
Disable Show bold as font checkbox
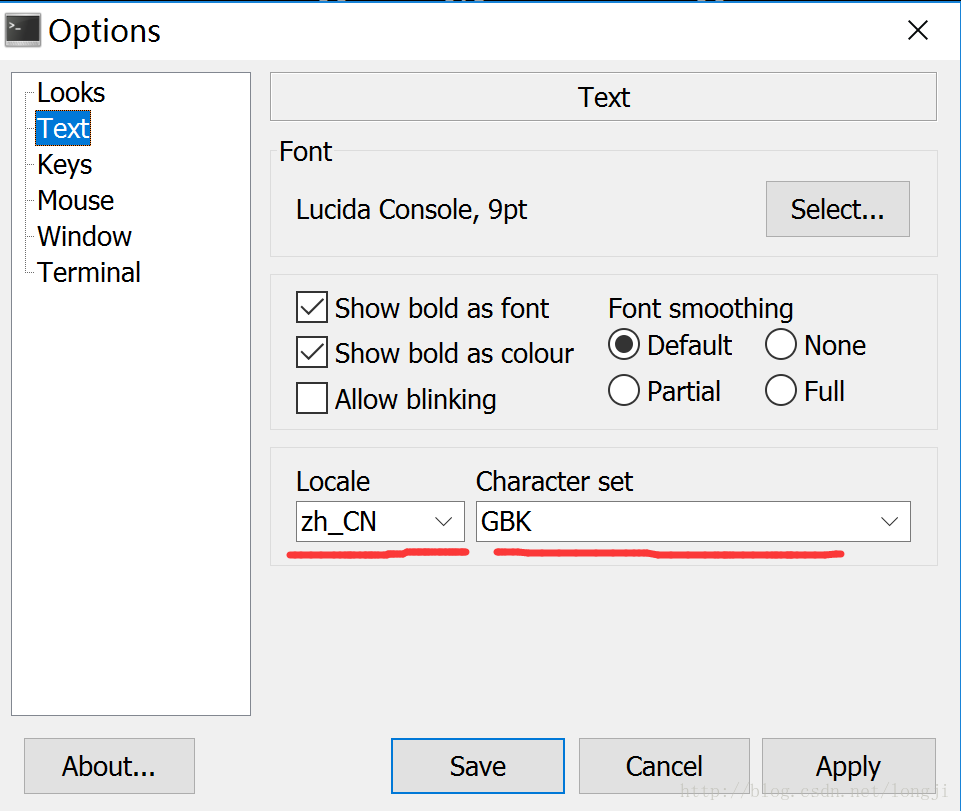click(311, 308)
